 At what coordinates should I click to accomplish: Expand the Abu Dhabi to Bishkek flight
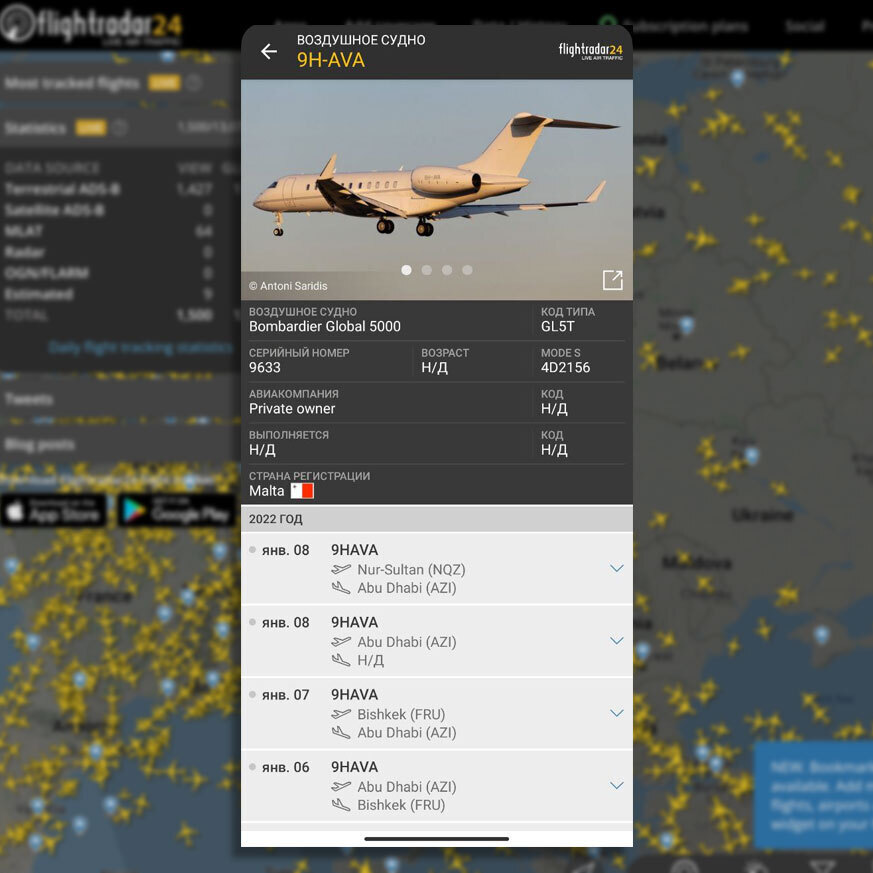coord(616,785)
